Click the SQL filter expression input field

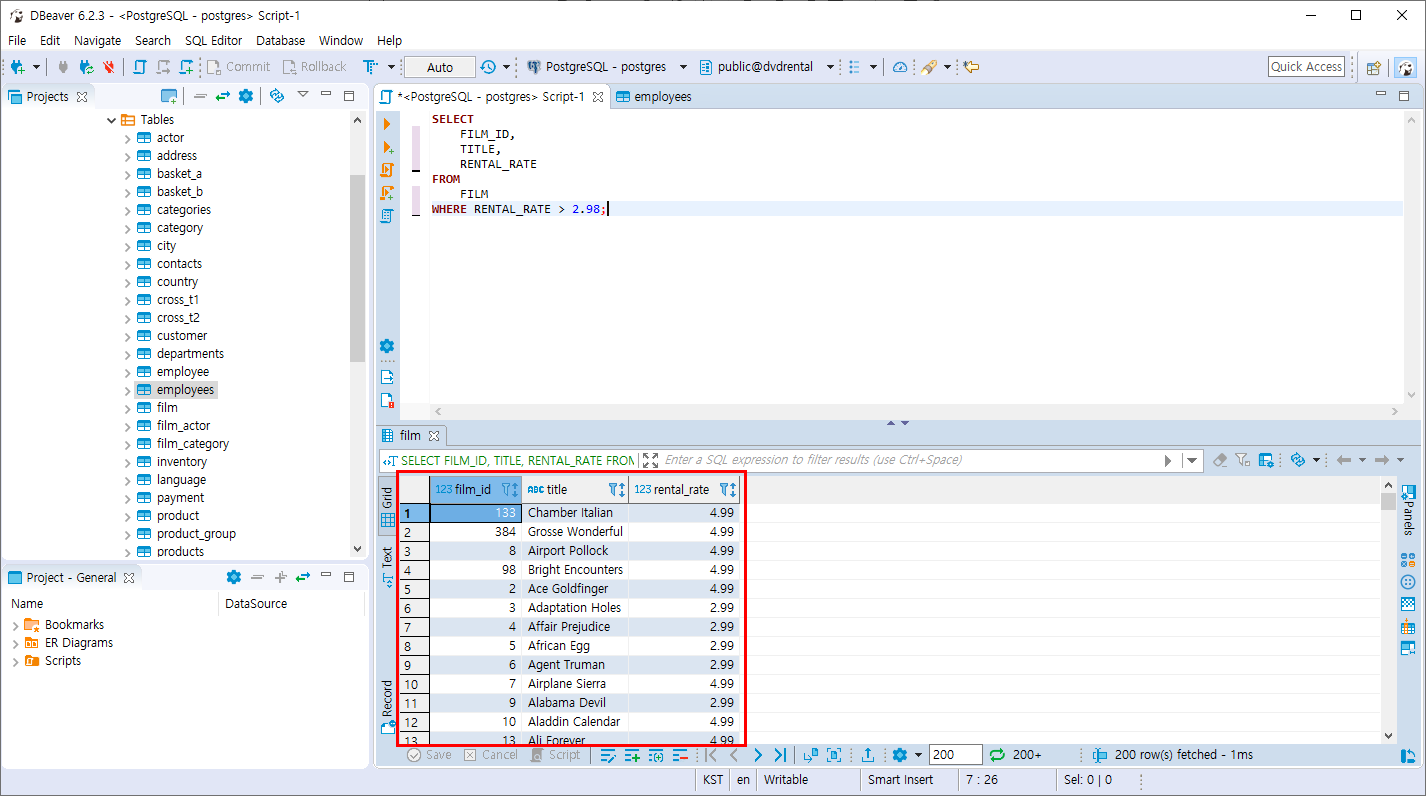click(910, 460)
